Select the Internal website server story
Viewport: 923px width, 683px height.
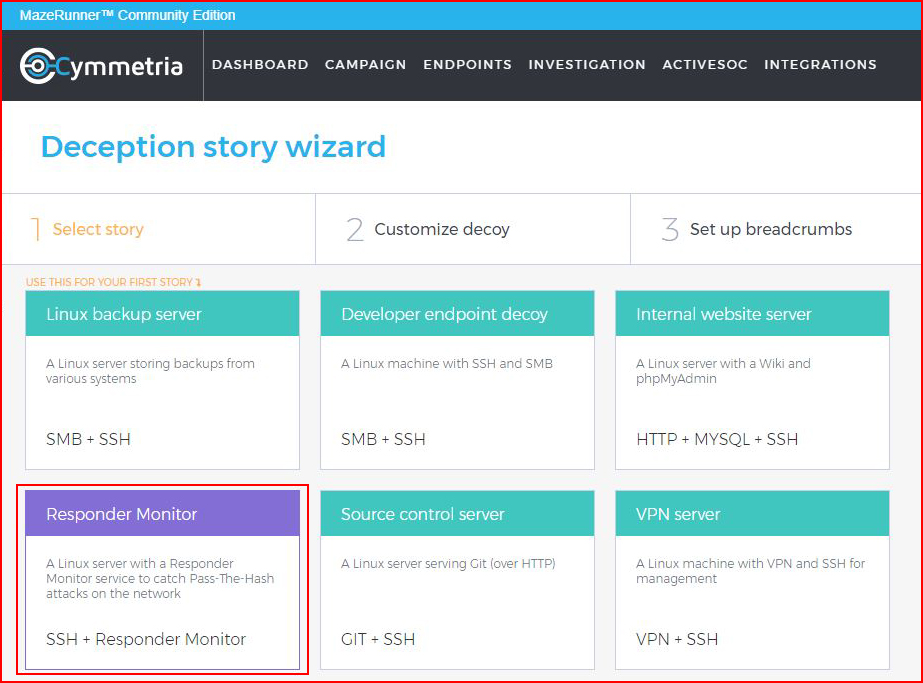(752, 380)
